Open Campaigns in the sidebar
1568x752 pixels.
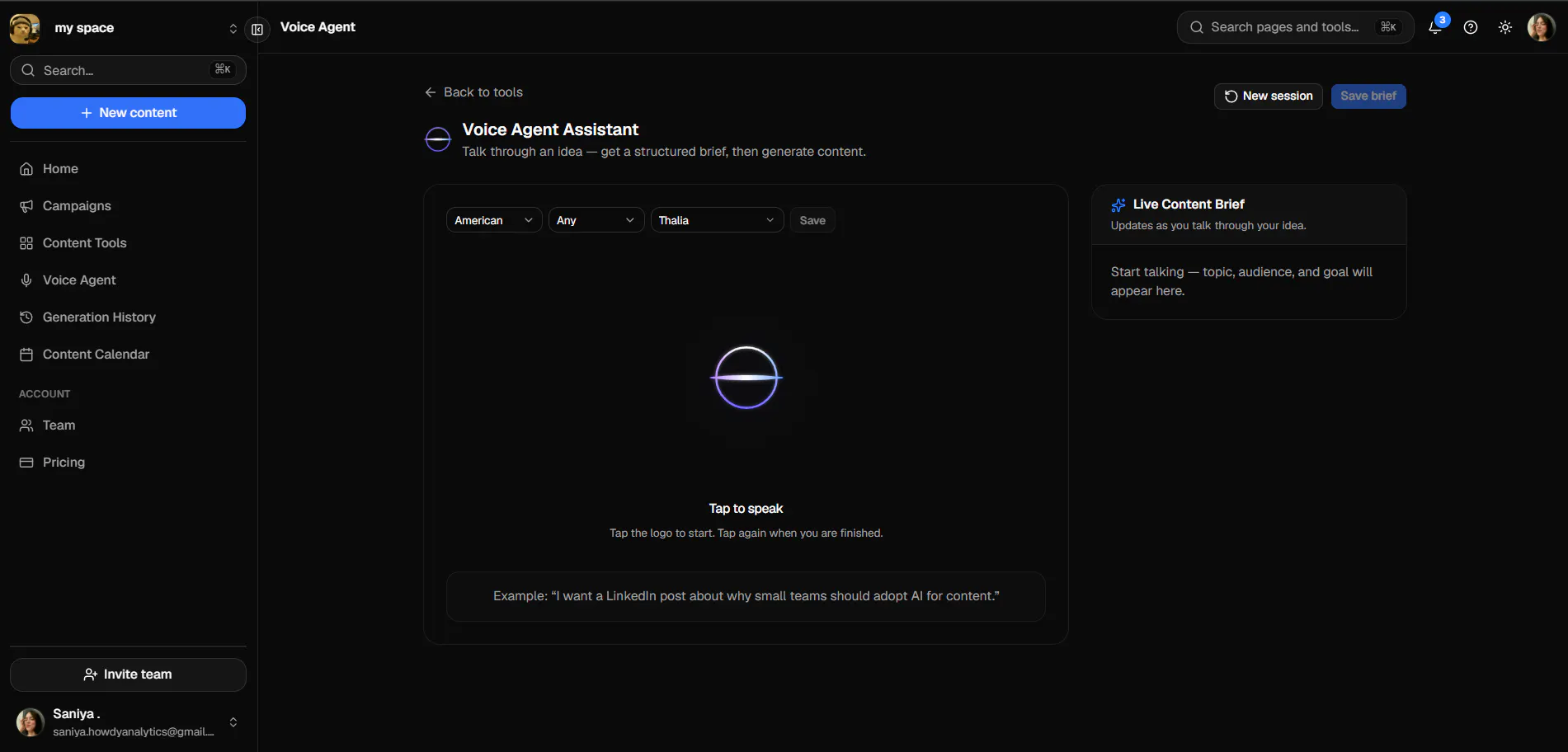click(x=128, y=206)
